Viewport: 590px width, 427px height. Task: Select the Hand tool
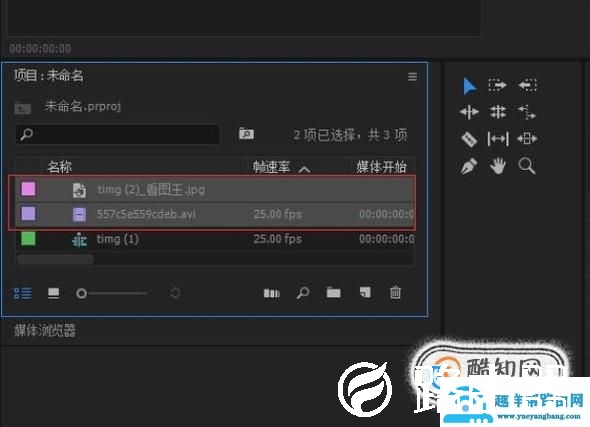[x=498, y=166]
